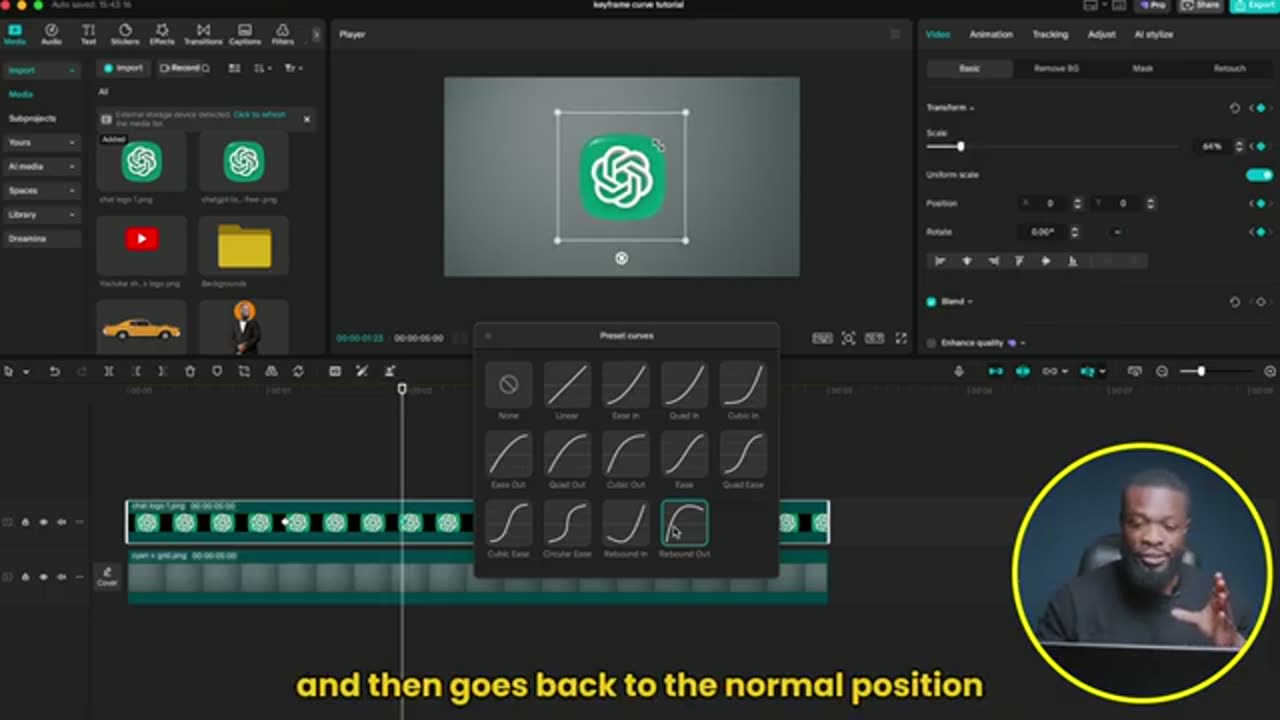
Task: Click the Cover button on the timeline
Action: coord(107,576)
